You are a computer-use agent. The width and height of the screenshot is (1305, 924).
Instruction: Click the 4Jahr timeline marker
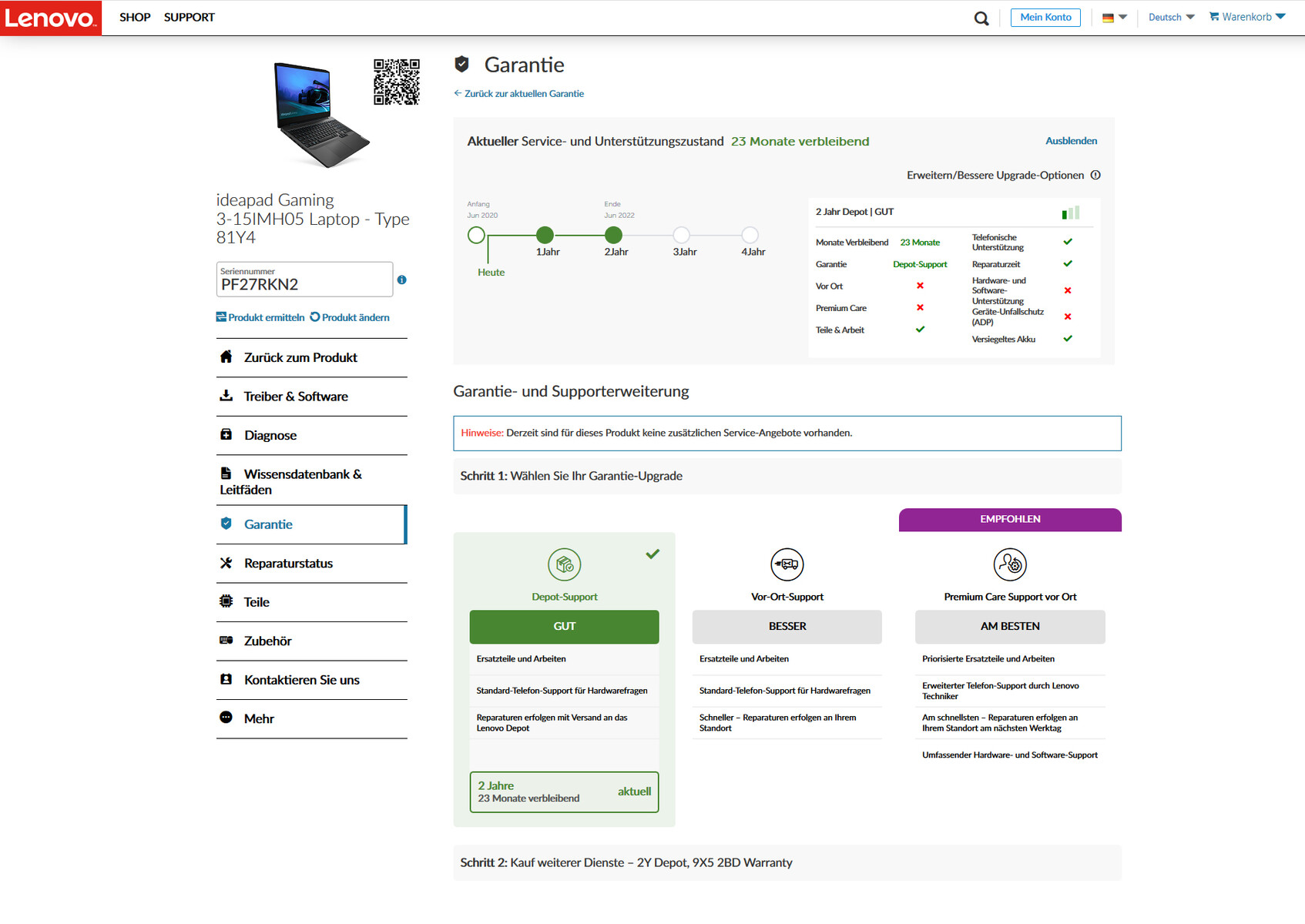[x=750, y=235]
